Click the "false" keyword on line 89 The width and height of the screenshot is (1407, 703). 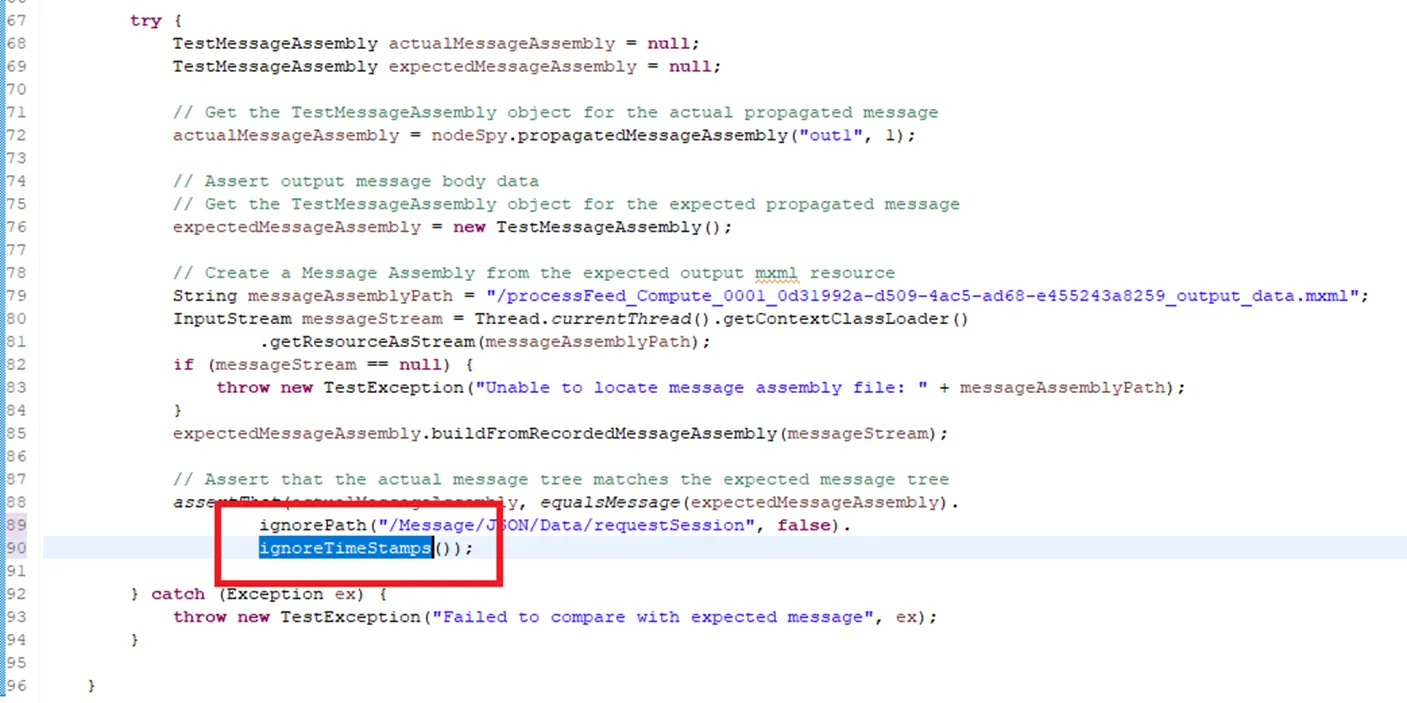pos(805,526)
